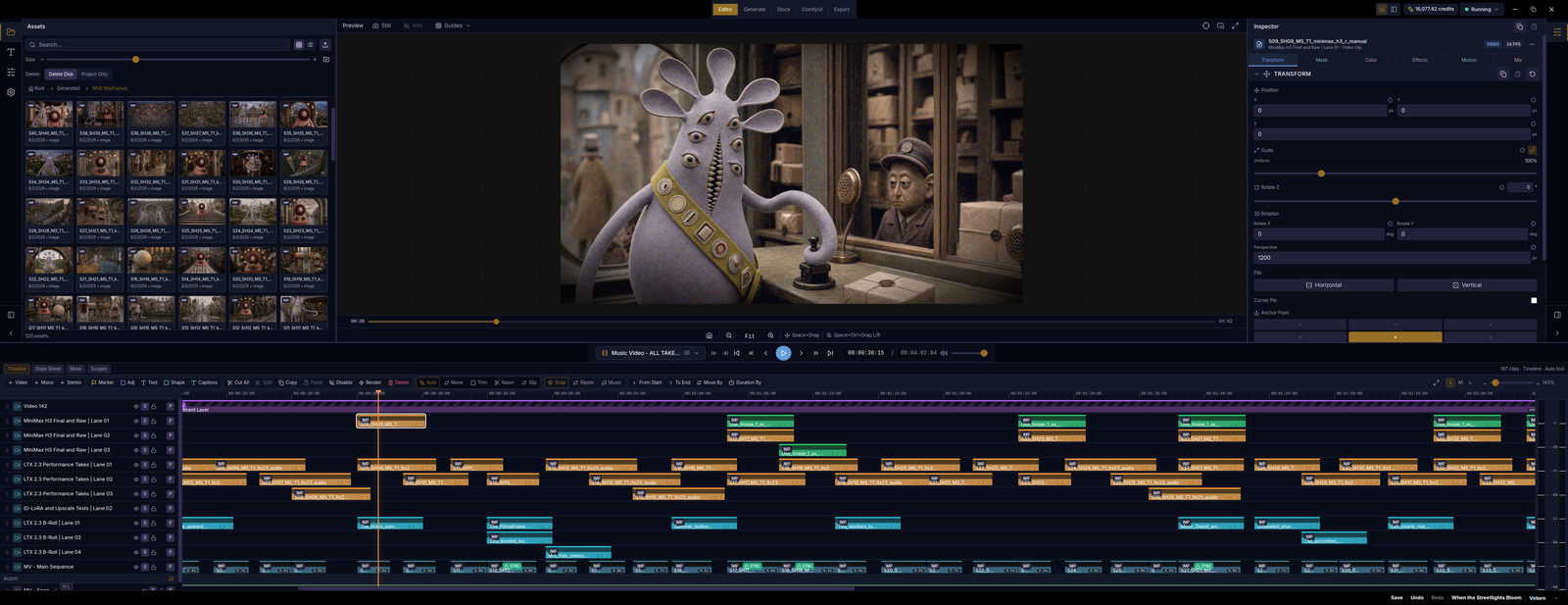Click Delete in timeline toolbar
This screenshot has height=605, width=1568.
399,382
